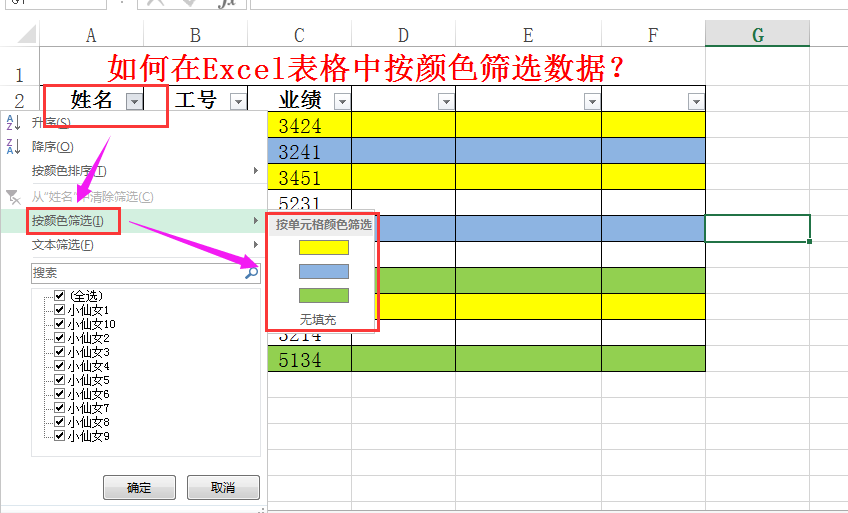Expand the 文本筛选 submenu arrow
Image resolution: width=848 pixels, height=513 pixels.
pyautogui.click(x=256, y=245)
